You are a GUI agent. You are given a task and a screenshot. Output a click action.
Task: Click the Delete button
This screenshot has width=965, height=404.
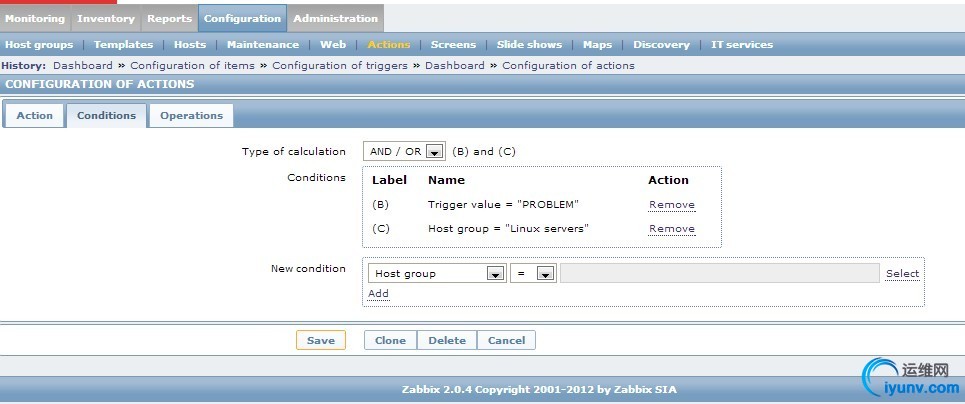click(447, 341)
